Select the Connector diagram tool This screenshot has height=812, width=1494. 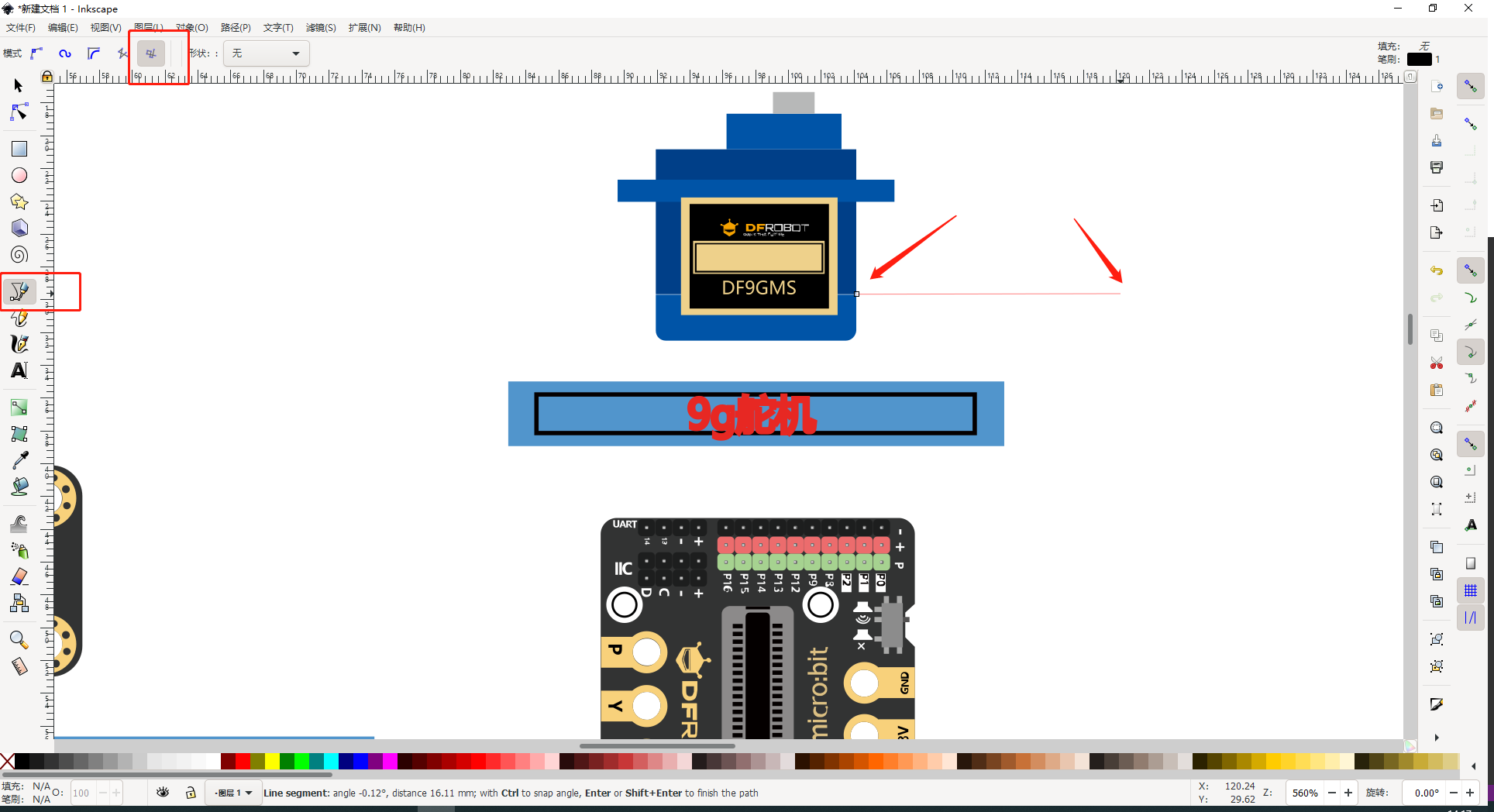[x=19, y=603]
